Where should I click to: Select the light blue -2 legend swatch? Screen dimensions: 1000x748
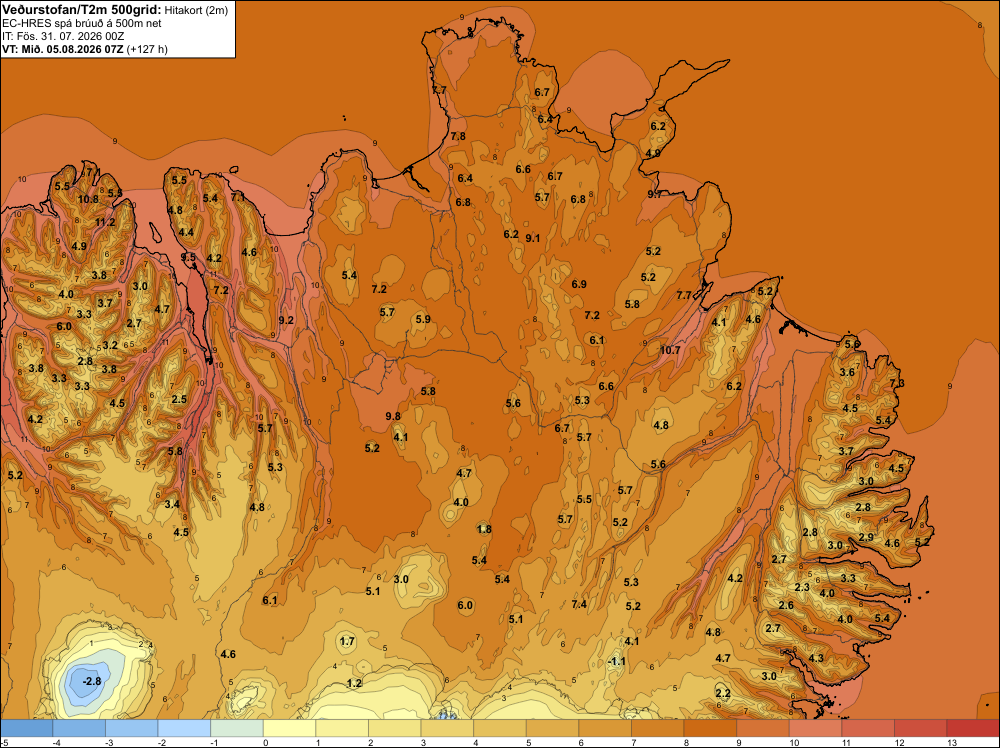[x=184, y=728]
